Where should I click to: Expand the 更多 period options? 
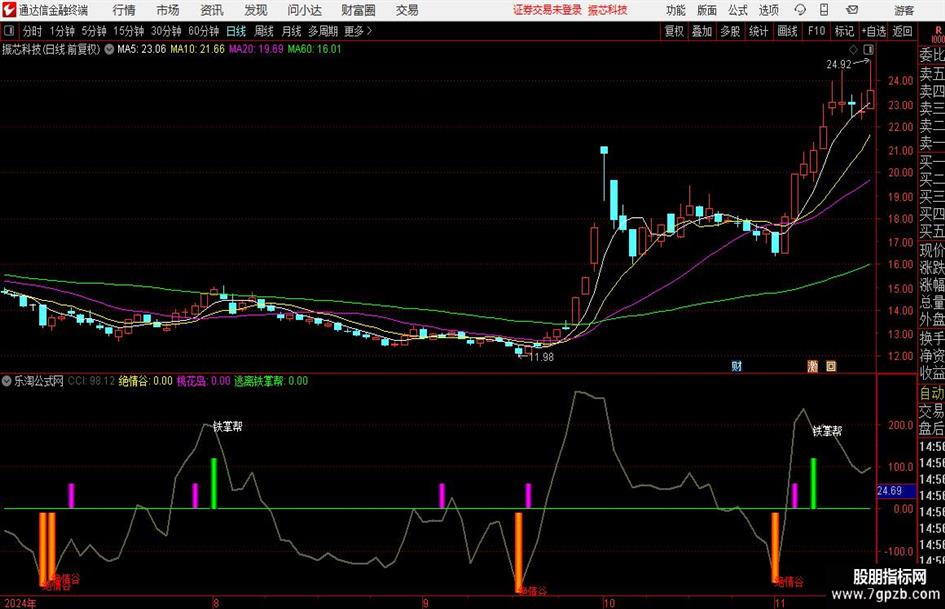(x=358, y=31)
